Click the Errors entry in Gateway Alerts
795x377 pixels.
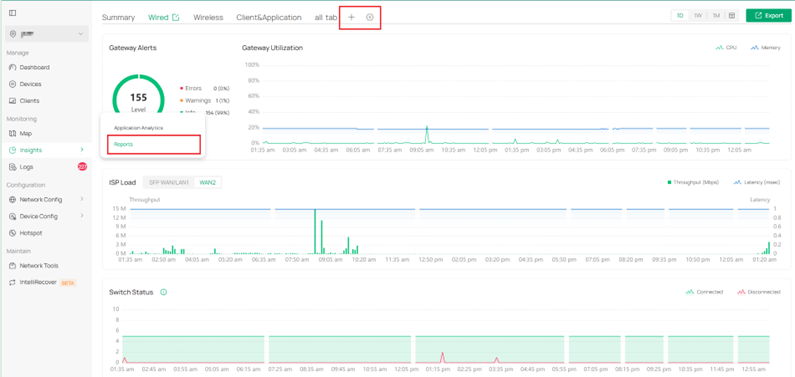point(205,88)
